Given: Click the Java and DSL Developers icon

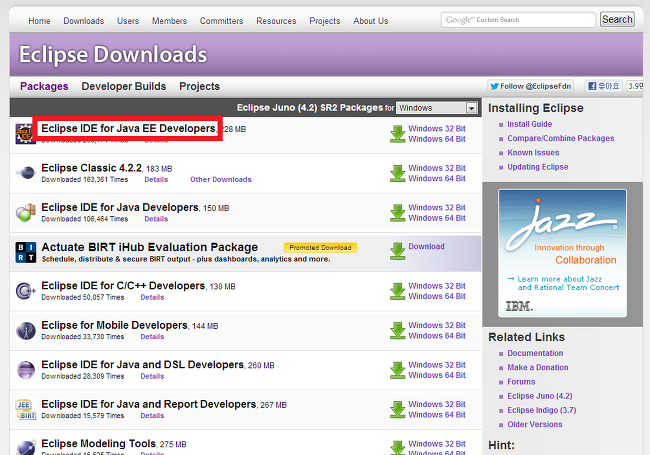Looking at the screenshot, I should coord(26,370).
